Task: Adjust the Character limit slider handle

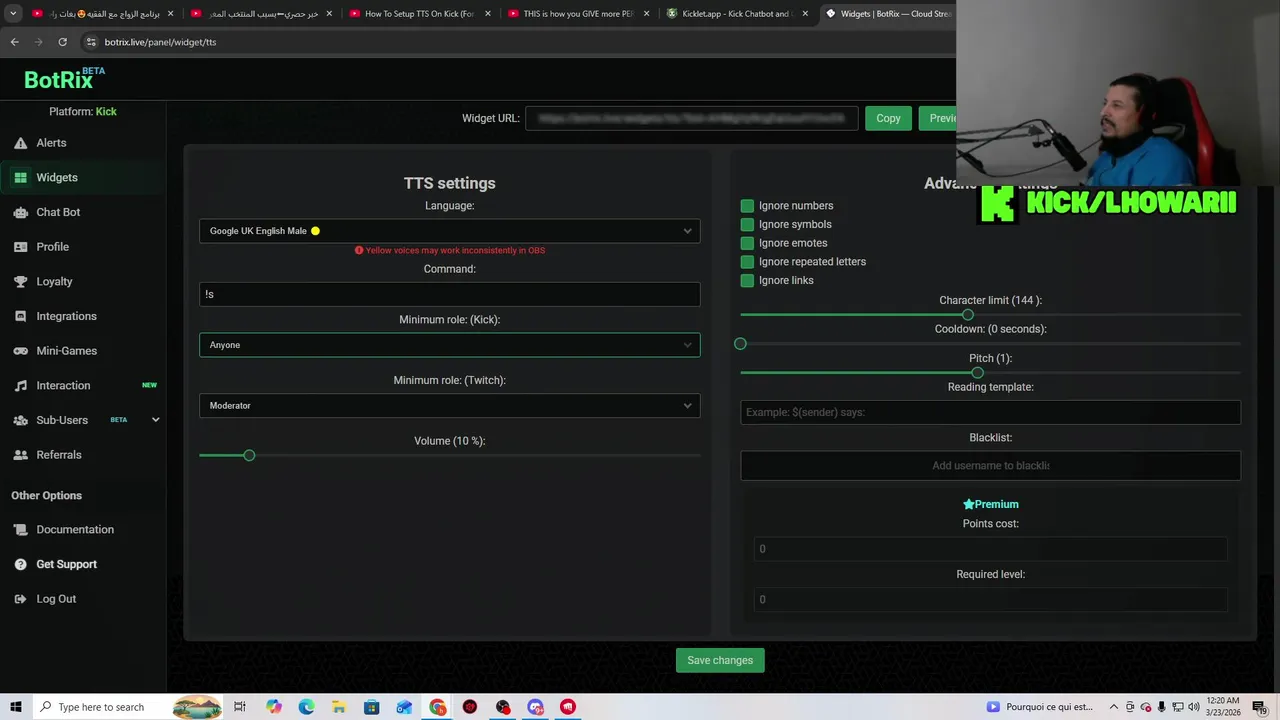Action: pyautogui.click(x=968, y=315)
